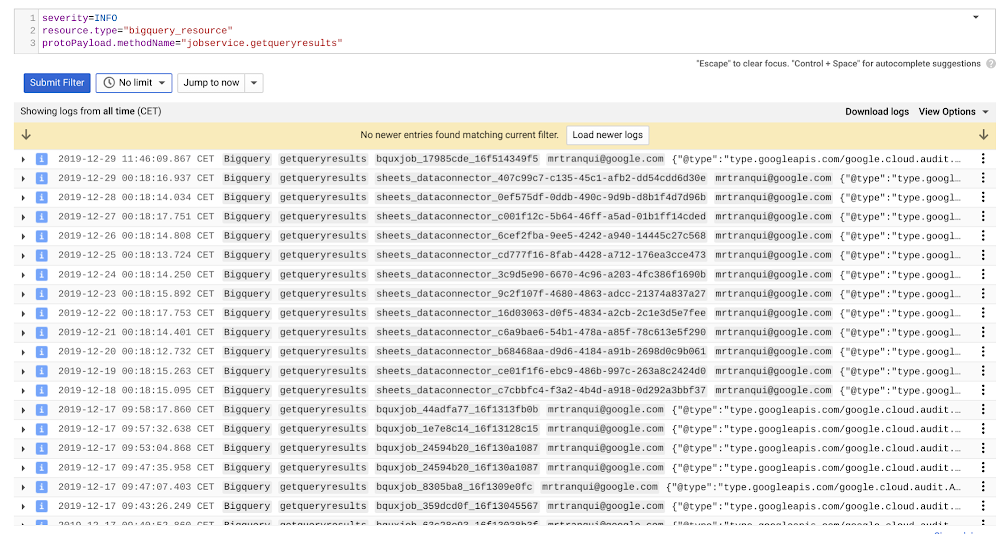Open the three-dot menu for the 11:46:09.867 entry
The width and height of the screenshot is (1000, 534).
983,159
